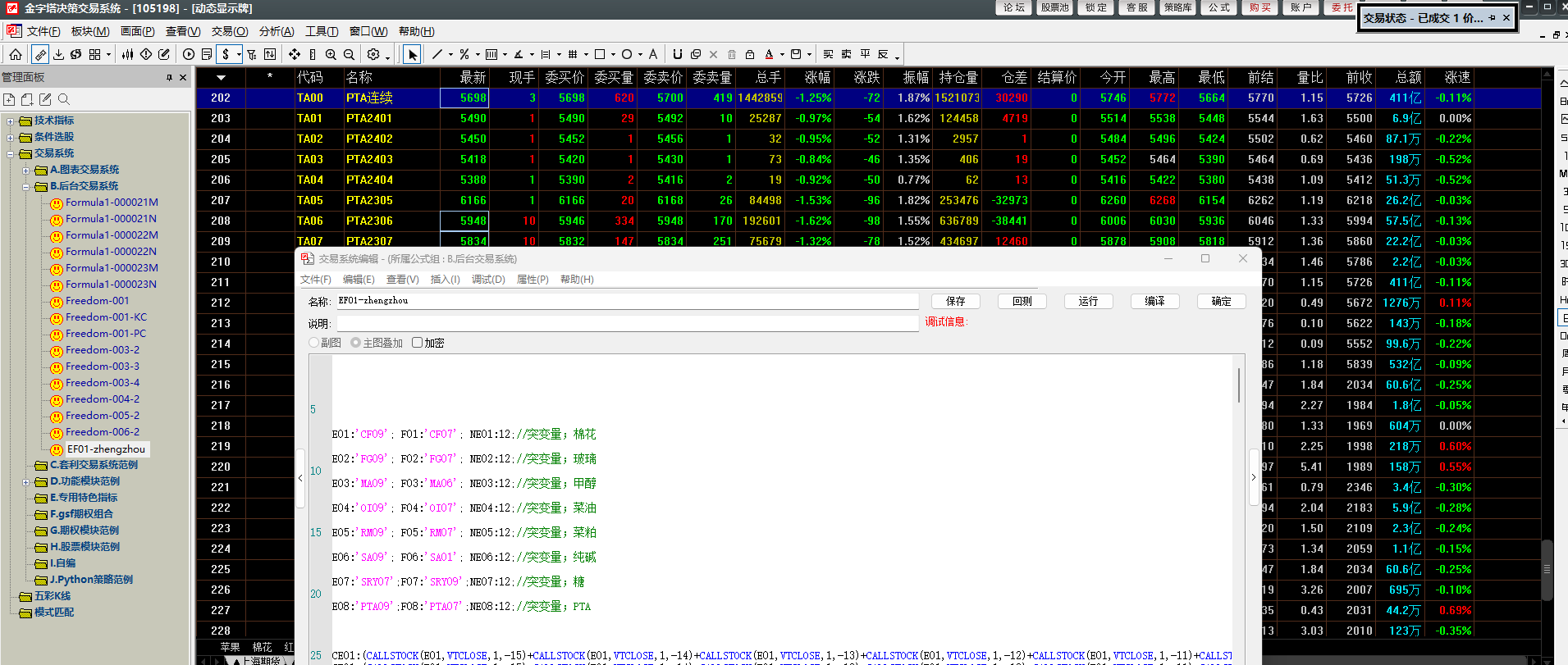
Task: Click the candlestick chart icon
Action: coord(127,54)
